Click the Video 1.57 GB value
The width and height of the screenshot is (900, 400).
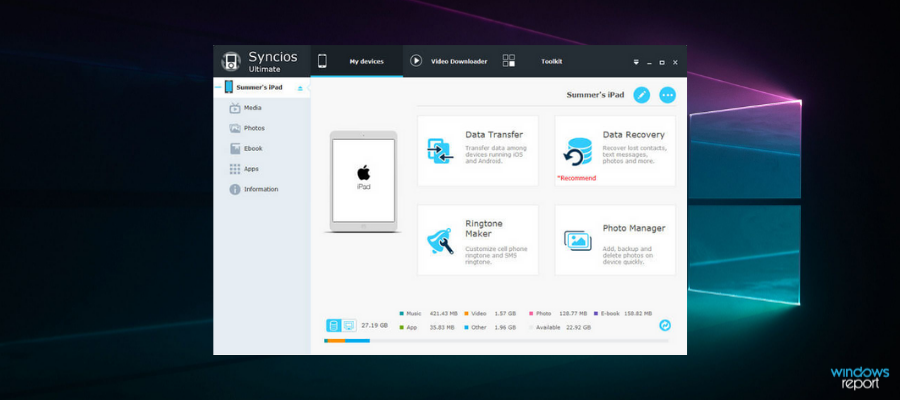tap(505, 313)
